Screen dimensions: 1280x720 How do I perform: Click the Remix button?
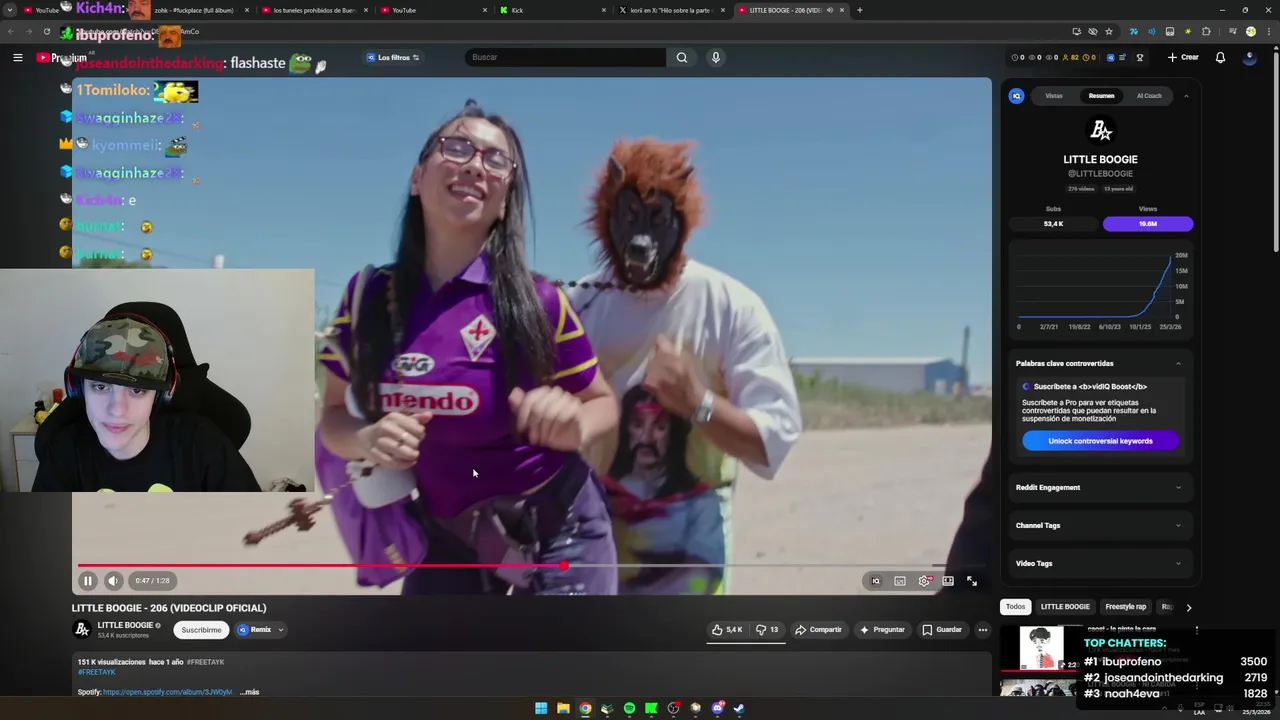(254, 630)
